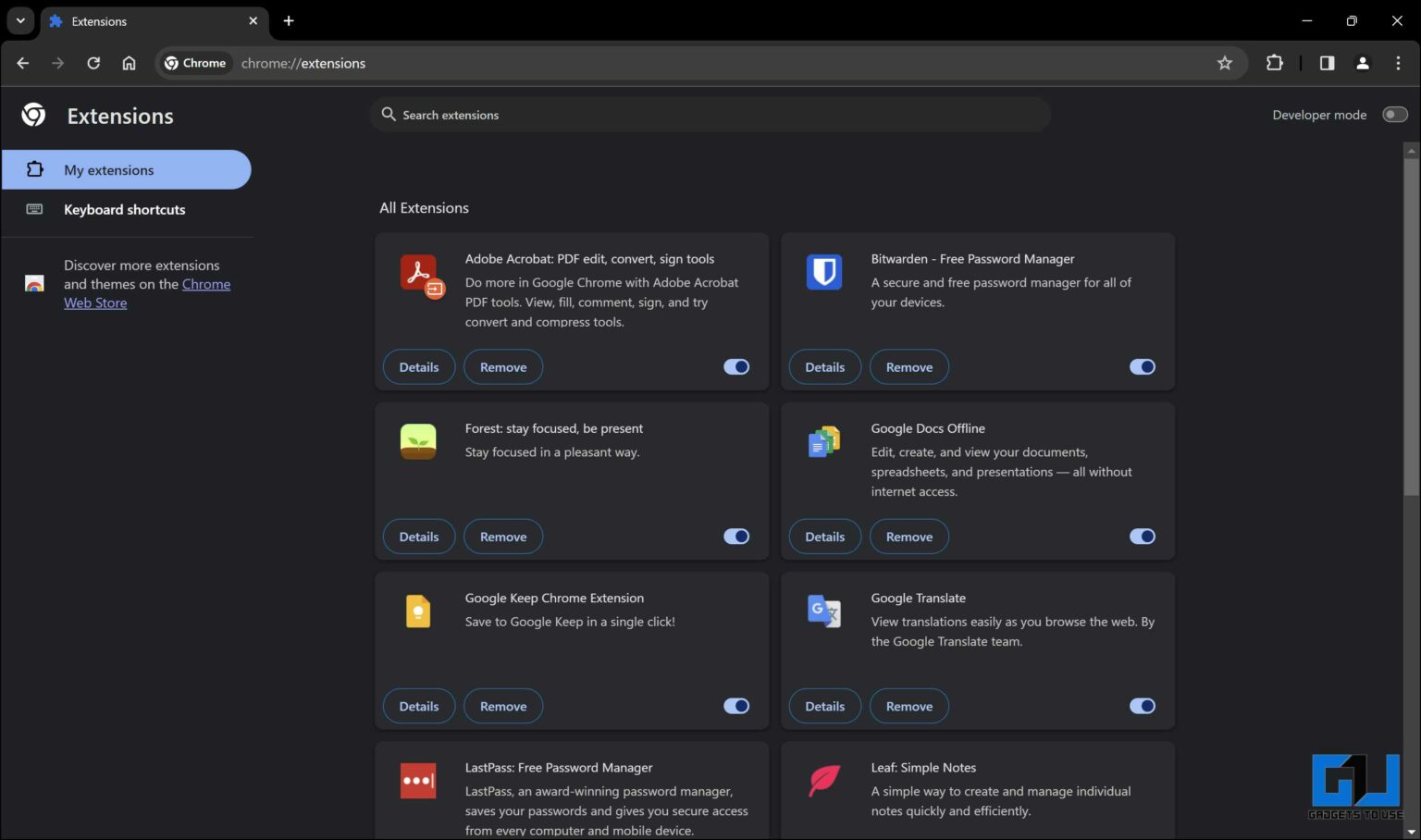Select the Forest extension icon

pos(418,441)
